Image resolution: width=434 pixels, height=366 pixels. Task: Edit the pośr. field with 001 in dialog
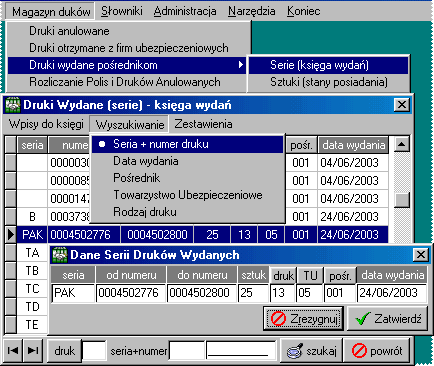coord(339,293)
